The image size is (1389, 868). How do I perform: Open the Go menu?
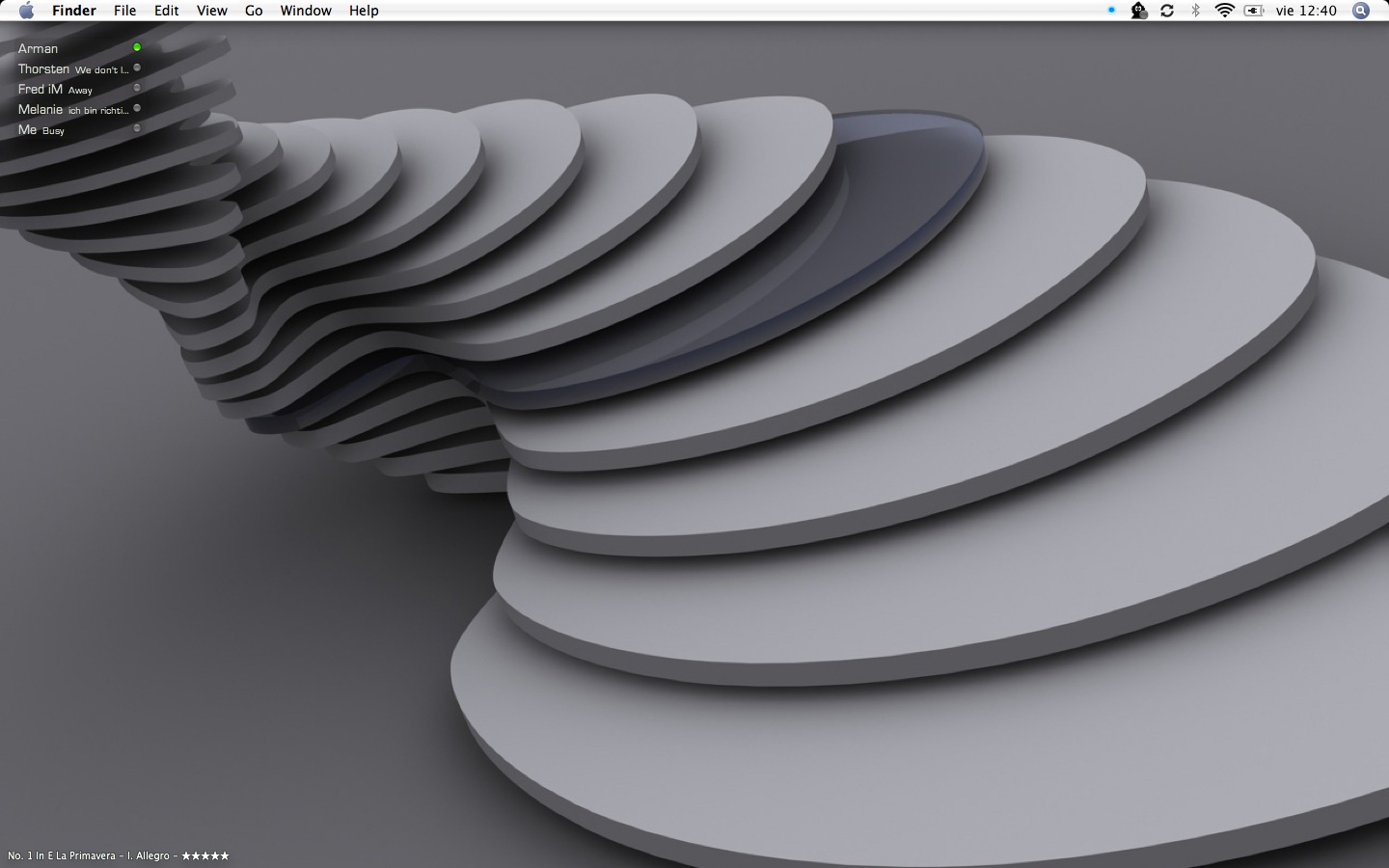[x=254, y=11]
